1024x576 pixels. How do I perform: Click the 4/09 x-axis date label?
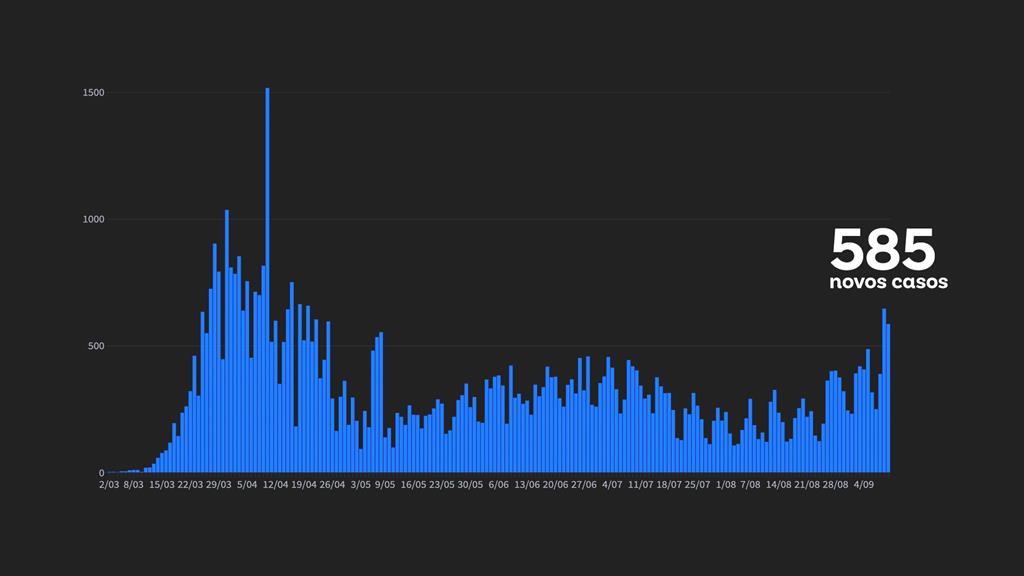click(x=864, y=485)
